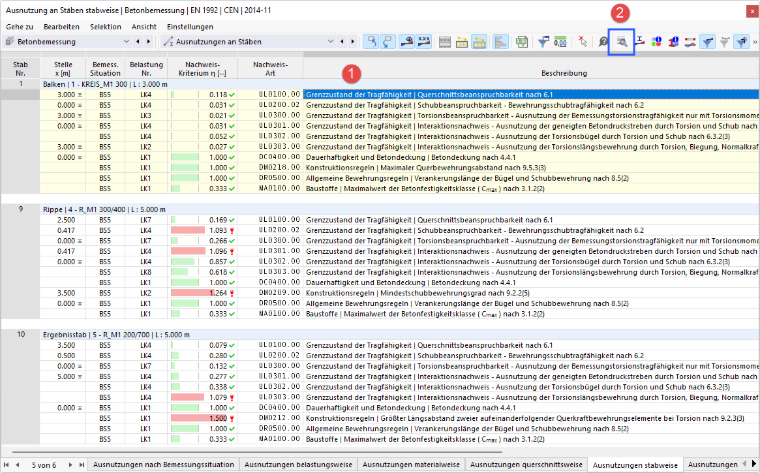Click the Excel export icon in toolbar
The height and width of the screenshot is (473, 760).
(522, 42)
